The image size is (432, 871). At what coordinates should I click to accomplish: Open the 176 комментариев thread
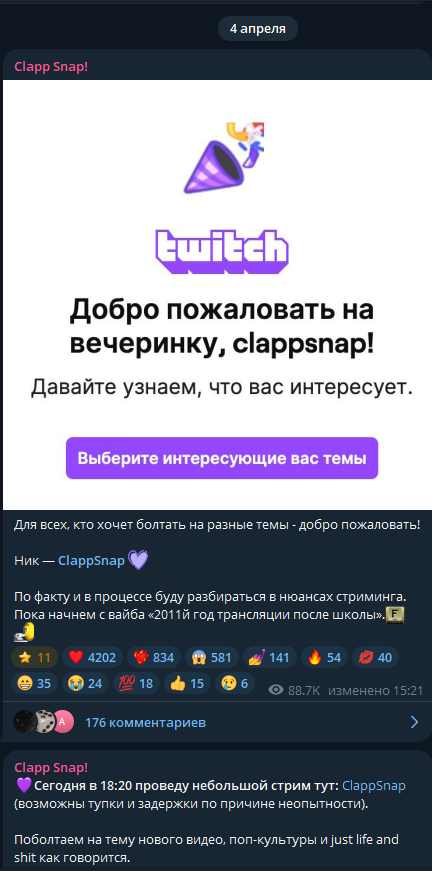pos(145,722)
